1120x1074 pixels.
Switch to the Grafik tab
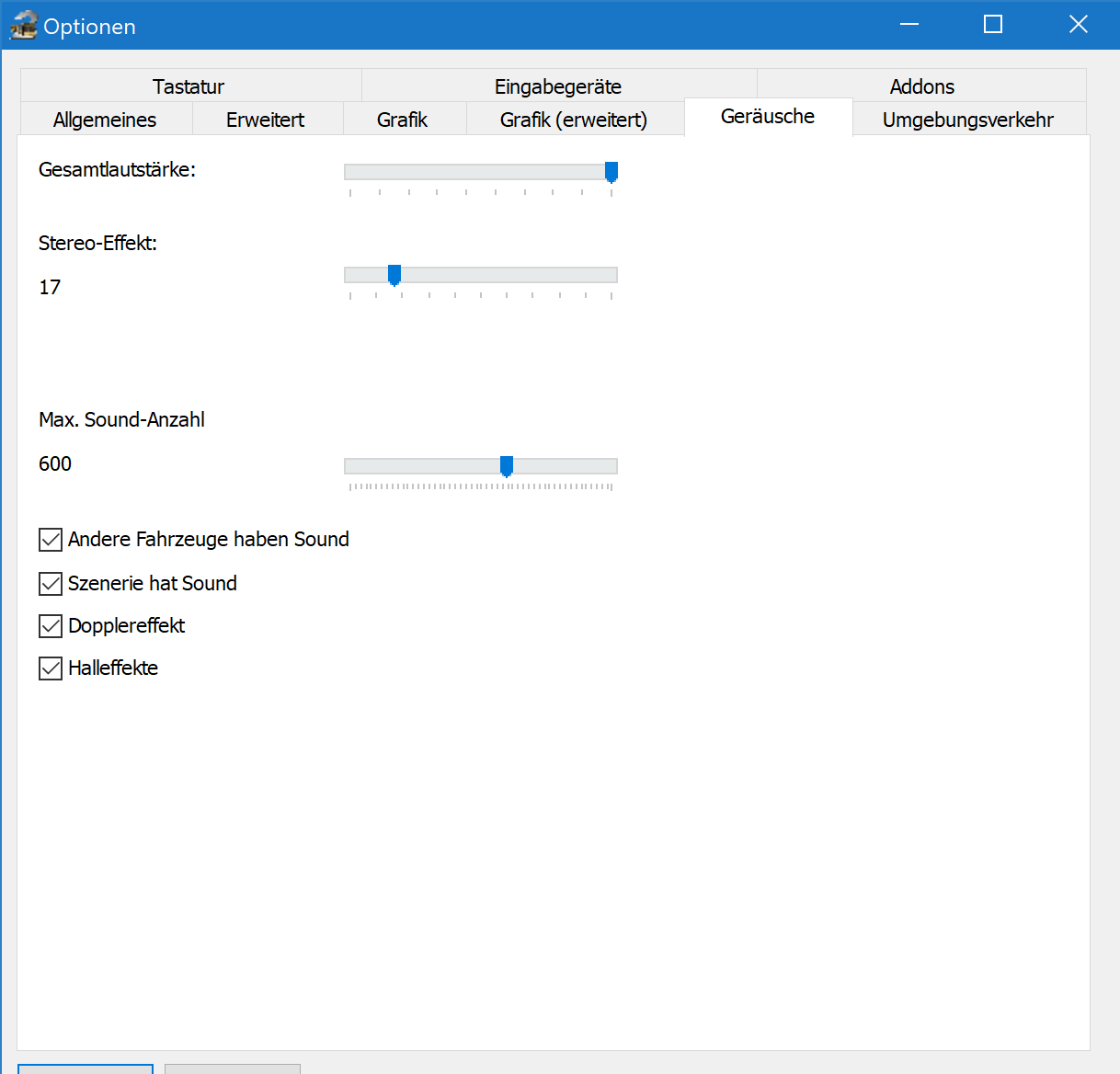[402, 120]
